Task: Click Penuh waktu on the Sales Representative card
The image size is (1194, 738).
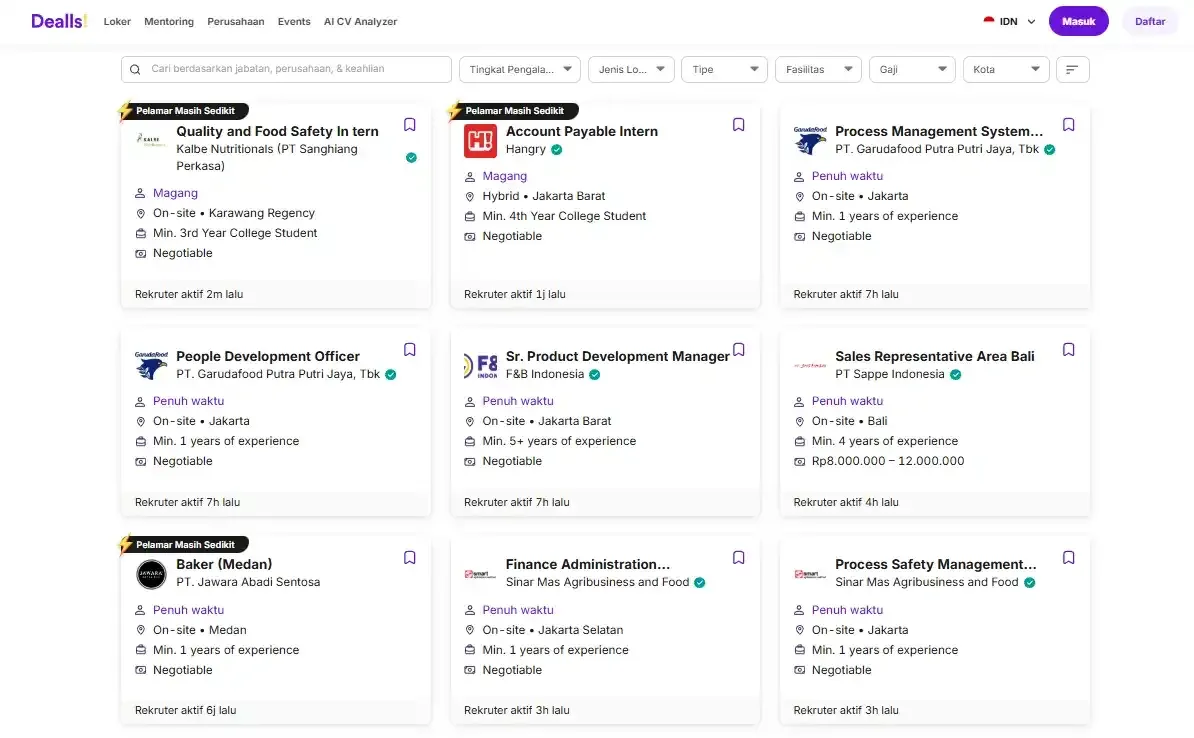Action: 847,401
